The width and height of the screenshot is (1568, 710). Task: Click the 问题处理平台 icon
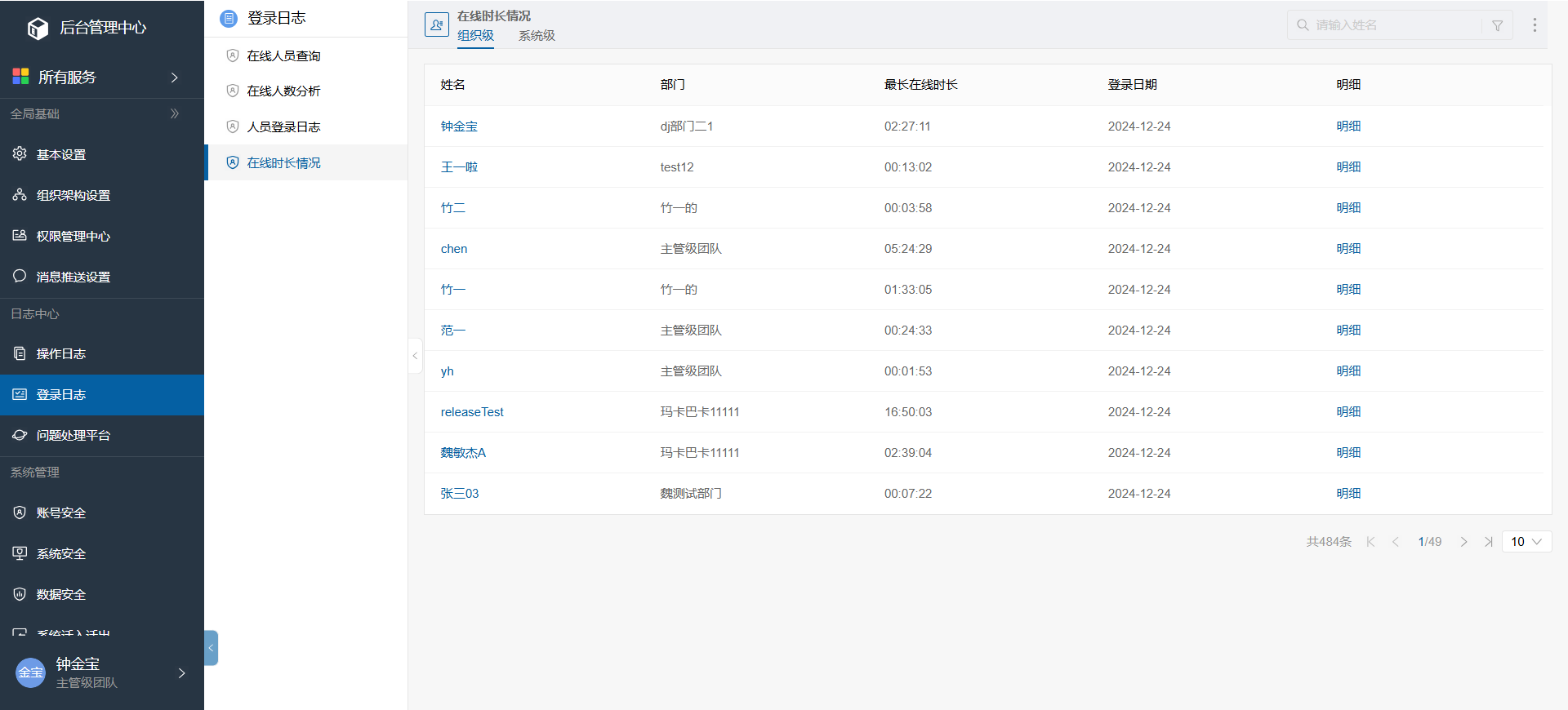tap(20, 435)
